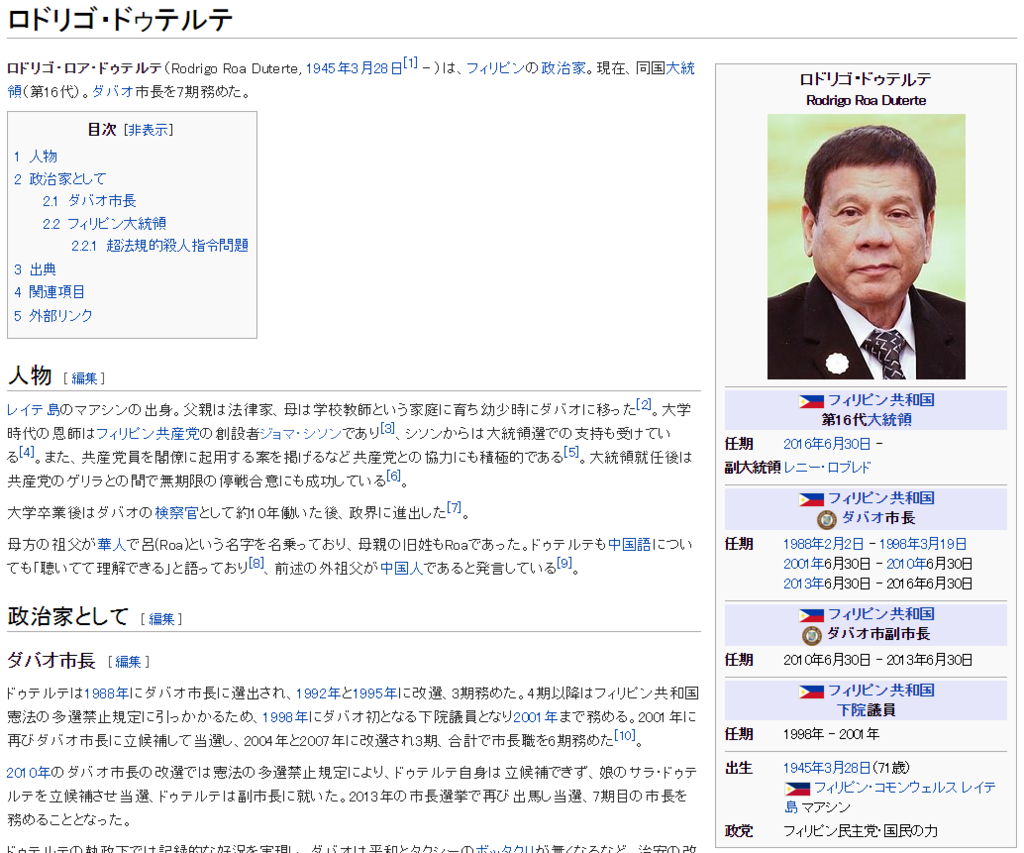This screenshot has height=853, width=1024.
Task: Open footnote [5] after 積極的である
Action: pos(571,451)
